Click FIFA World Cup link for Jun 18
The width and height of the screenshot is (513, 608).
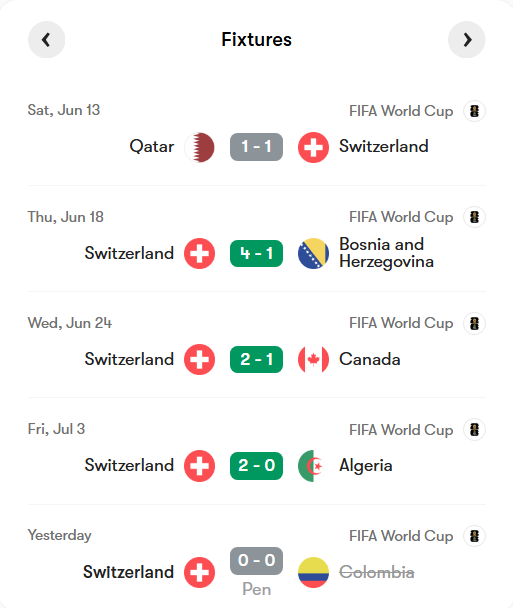[401, 218]
